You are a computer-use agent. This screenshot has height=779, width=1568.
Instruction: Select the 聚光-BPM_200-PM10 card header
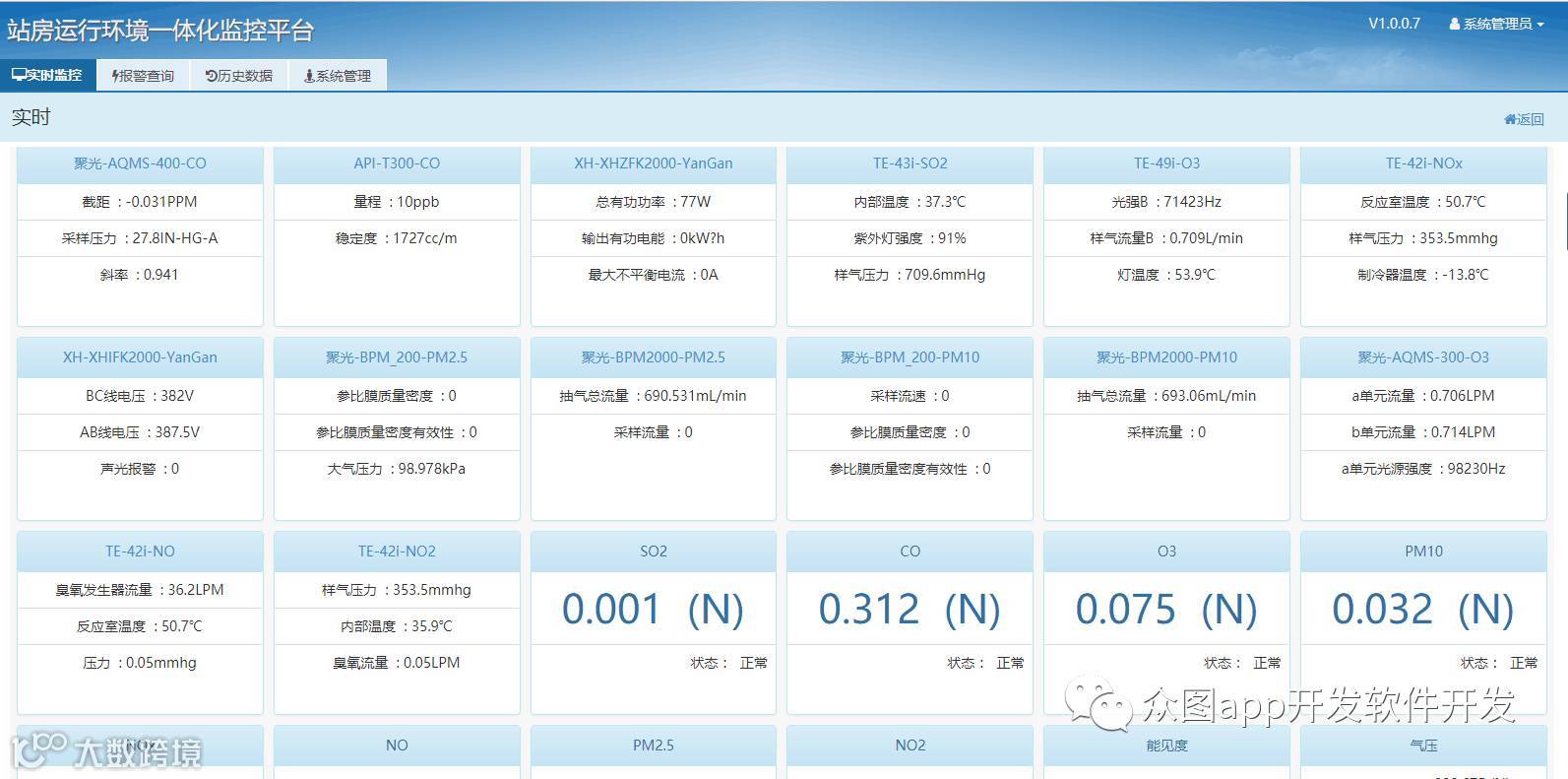909,357
